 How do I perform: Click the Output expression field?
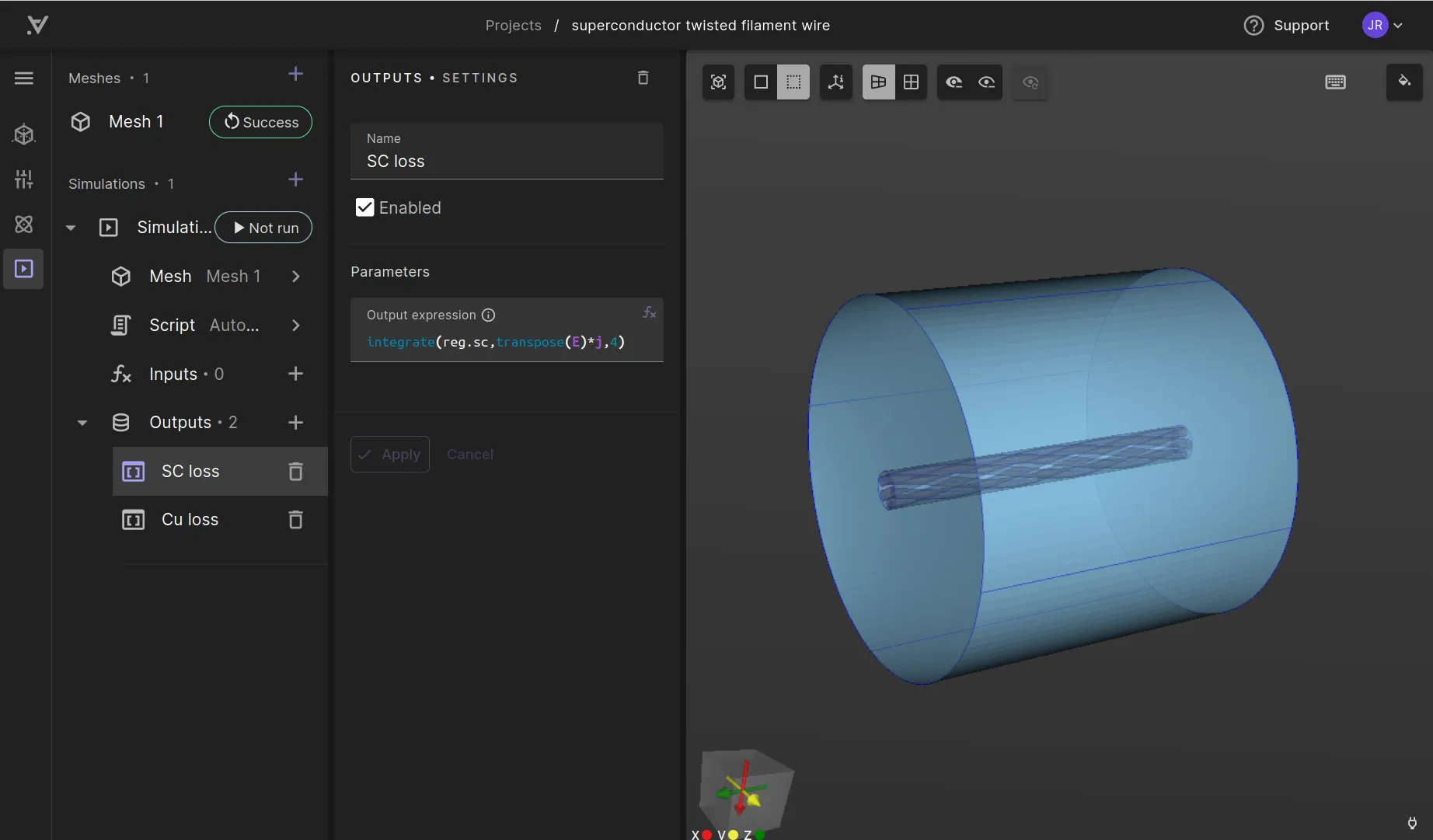[x=507, y=329]
